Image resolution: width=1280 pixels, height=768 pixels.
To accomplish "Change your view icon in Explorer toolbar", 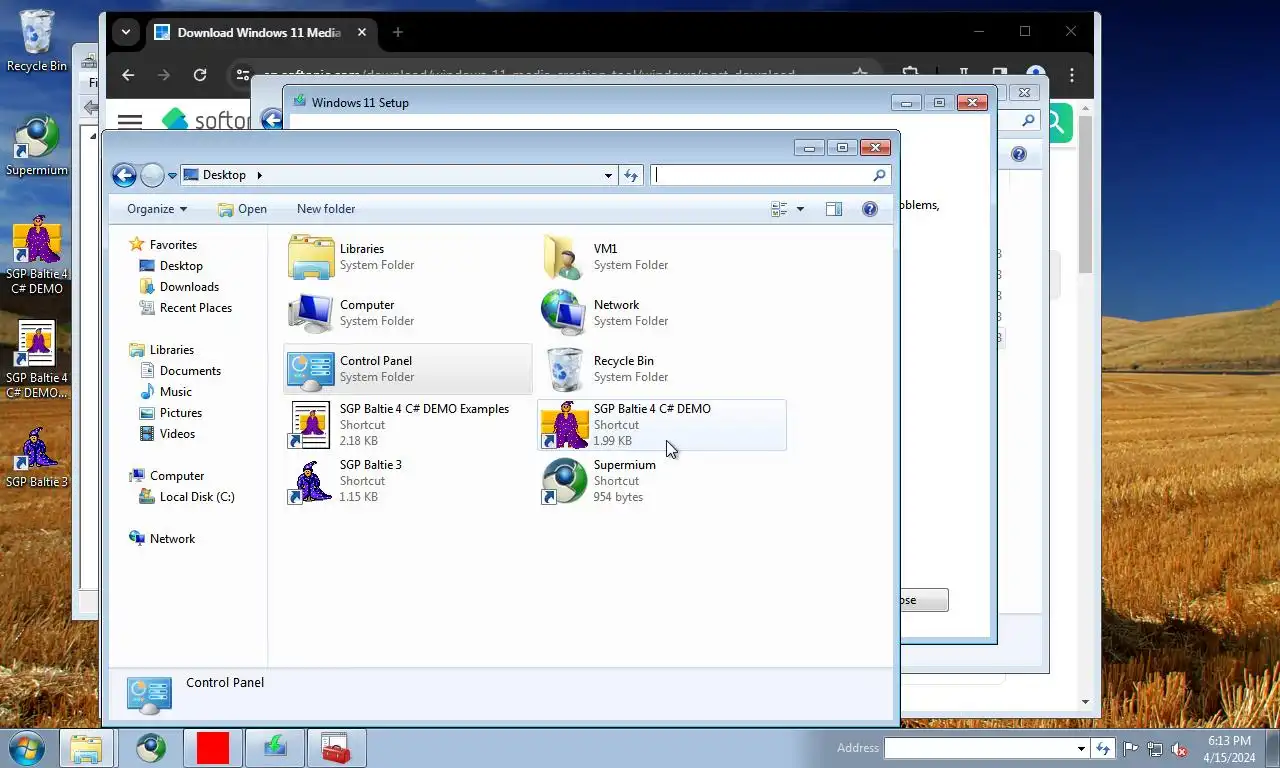I will [x=779, y=209].
